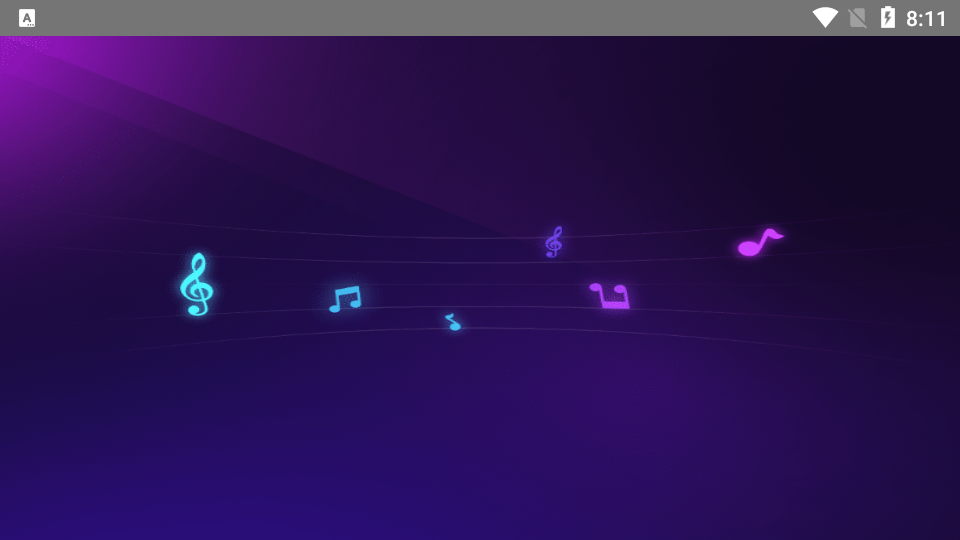The image size is (960, 540).
Task: Tap the curled flag of the magenta note
Action: point(773,235)
